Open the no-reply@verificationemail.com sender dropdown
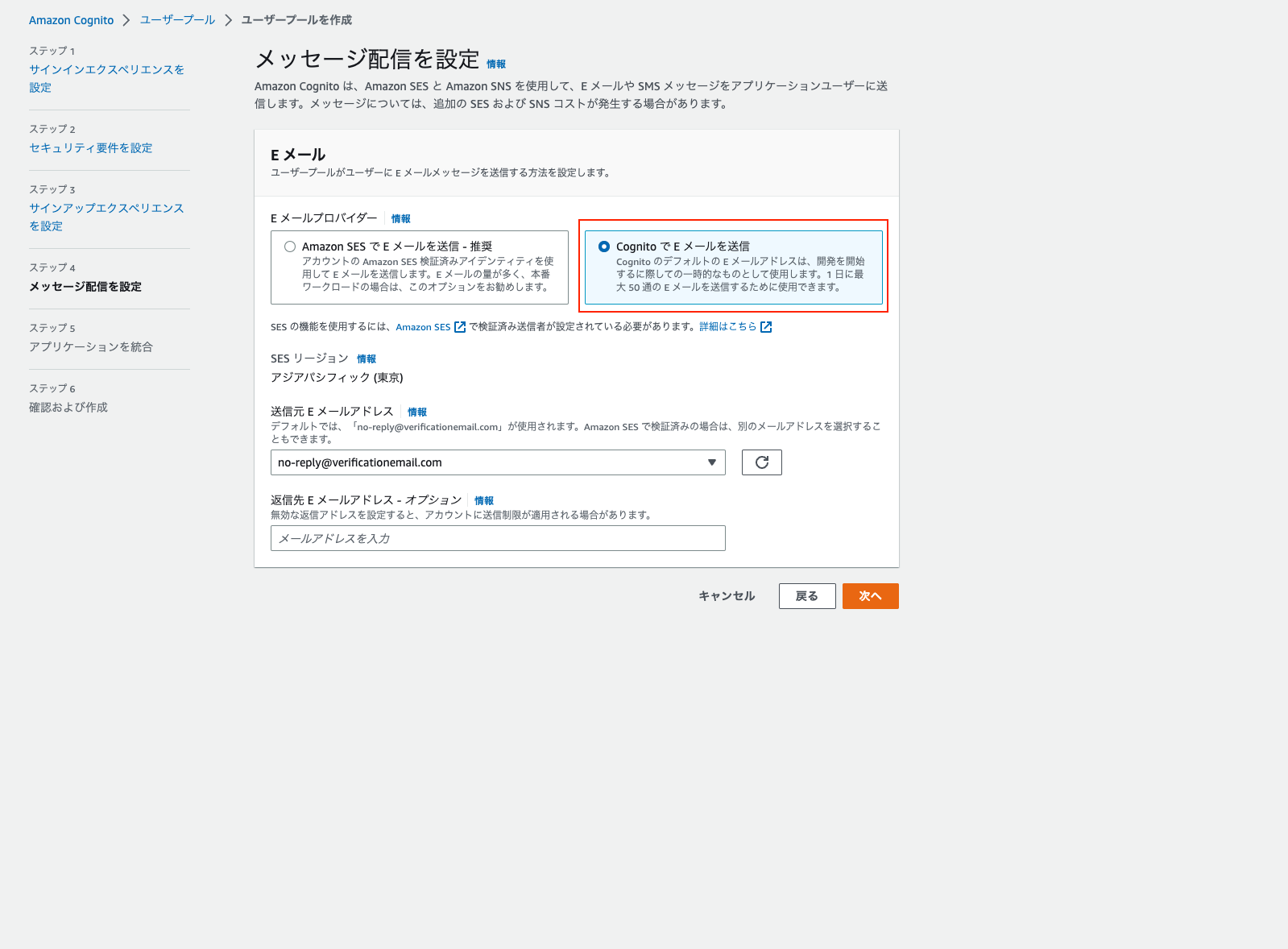Screen dimensions: 1288x949 pyautogui.click(x=498, y=462)
